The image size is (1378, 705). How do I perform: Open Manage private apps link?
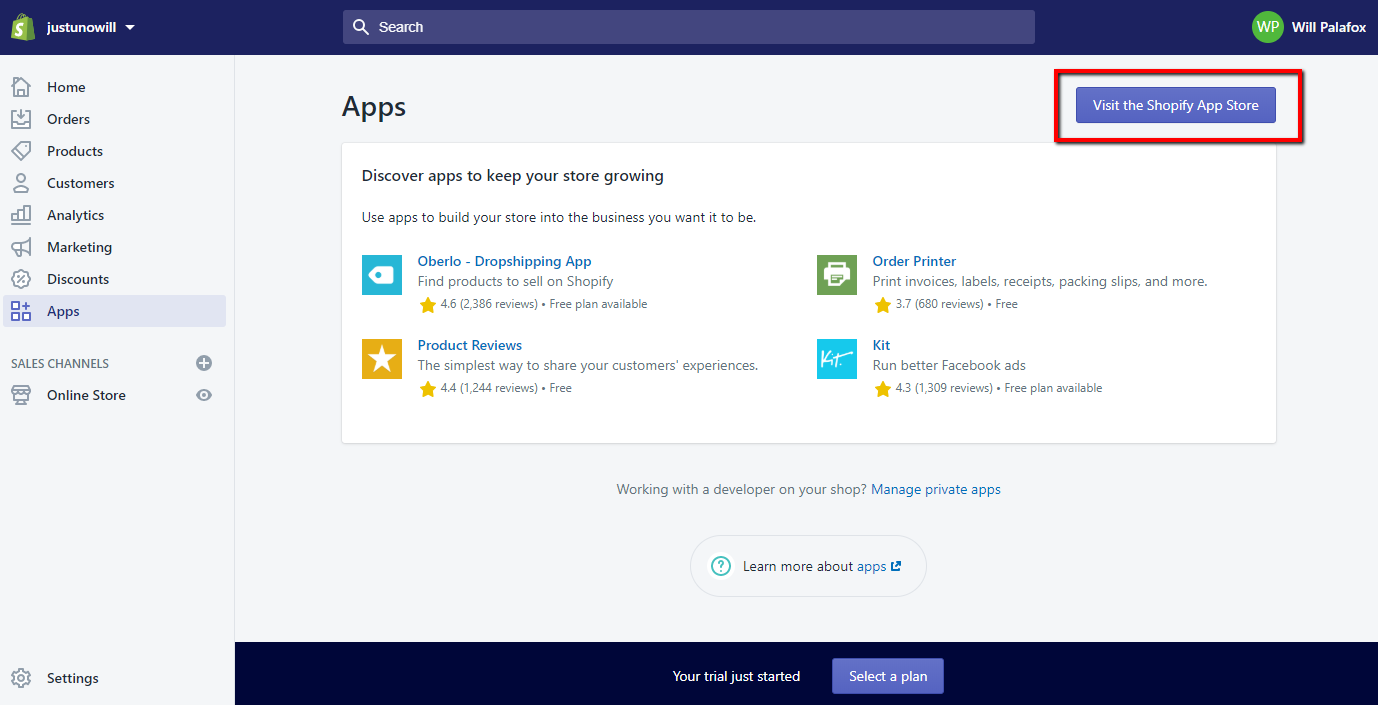click(935, 489)
